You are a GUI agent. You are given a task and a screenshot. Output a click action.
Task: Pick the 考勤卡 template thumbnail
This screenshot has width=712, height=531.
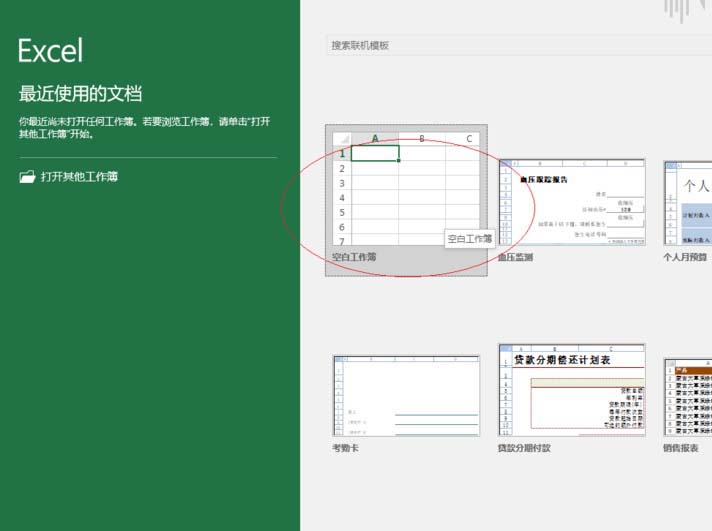click(406, 394)
